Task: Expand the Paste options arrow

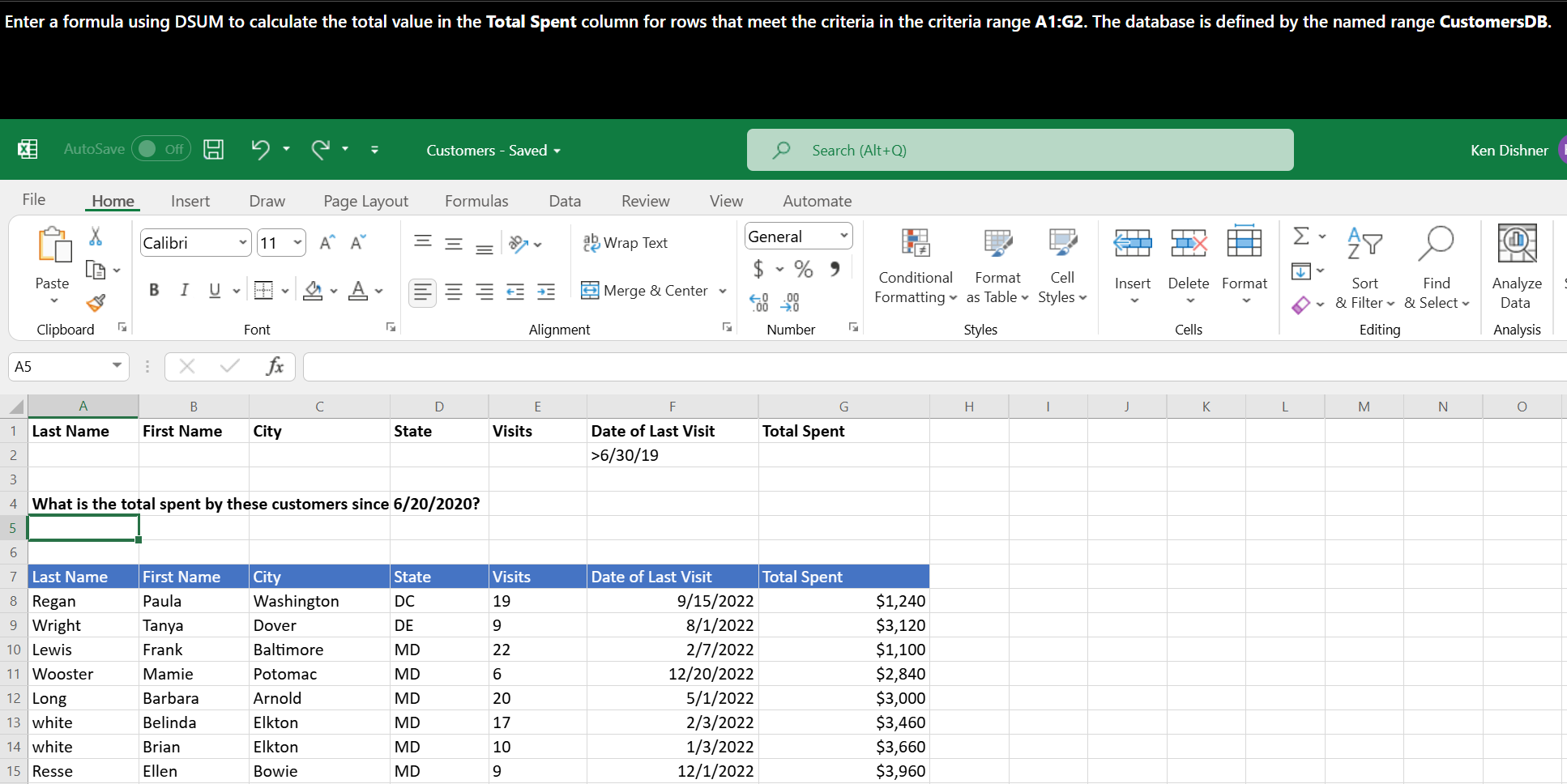Action: click(x=53, y=300)
